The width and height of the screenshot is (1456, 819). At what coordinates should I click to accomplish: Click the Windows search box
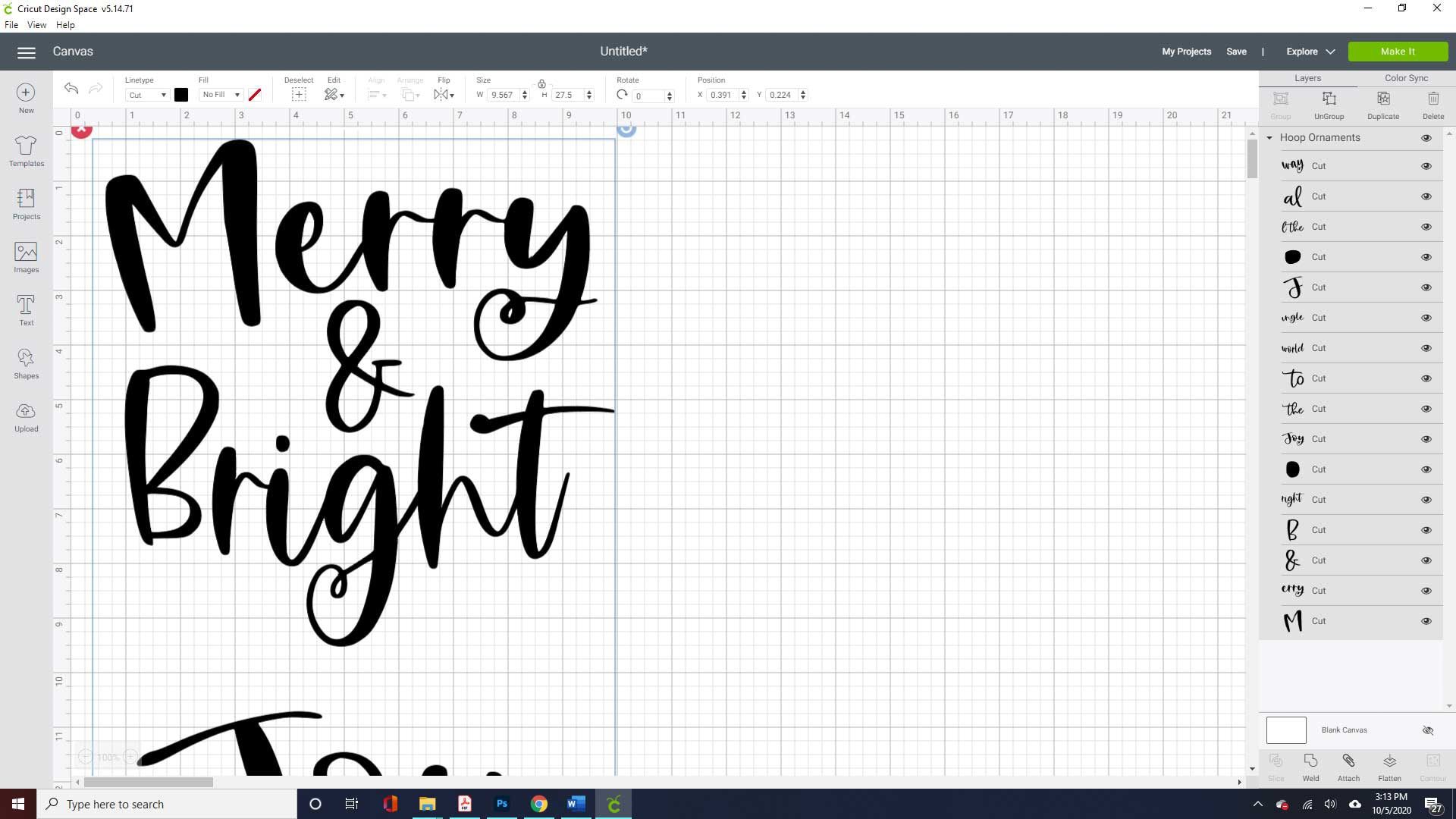tap(167, 804)
